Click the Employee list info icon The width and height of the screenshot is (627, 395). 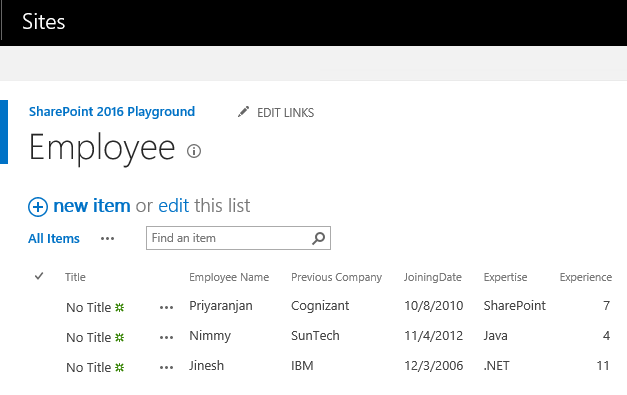194,151
